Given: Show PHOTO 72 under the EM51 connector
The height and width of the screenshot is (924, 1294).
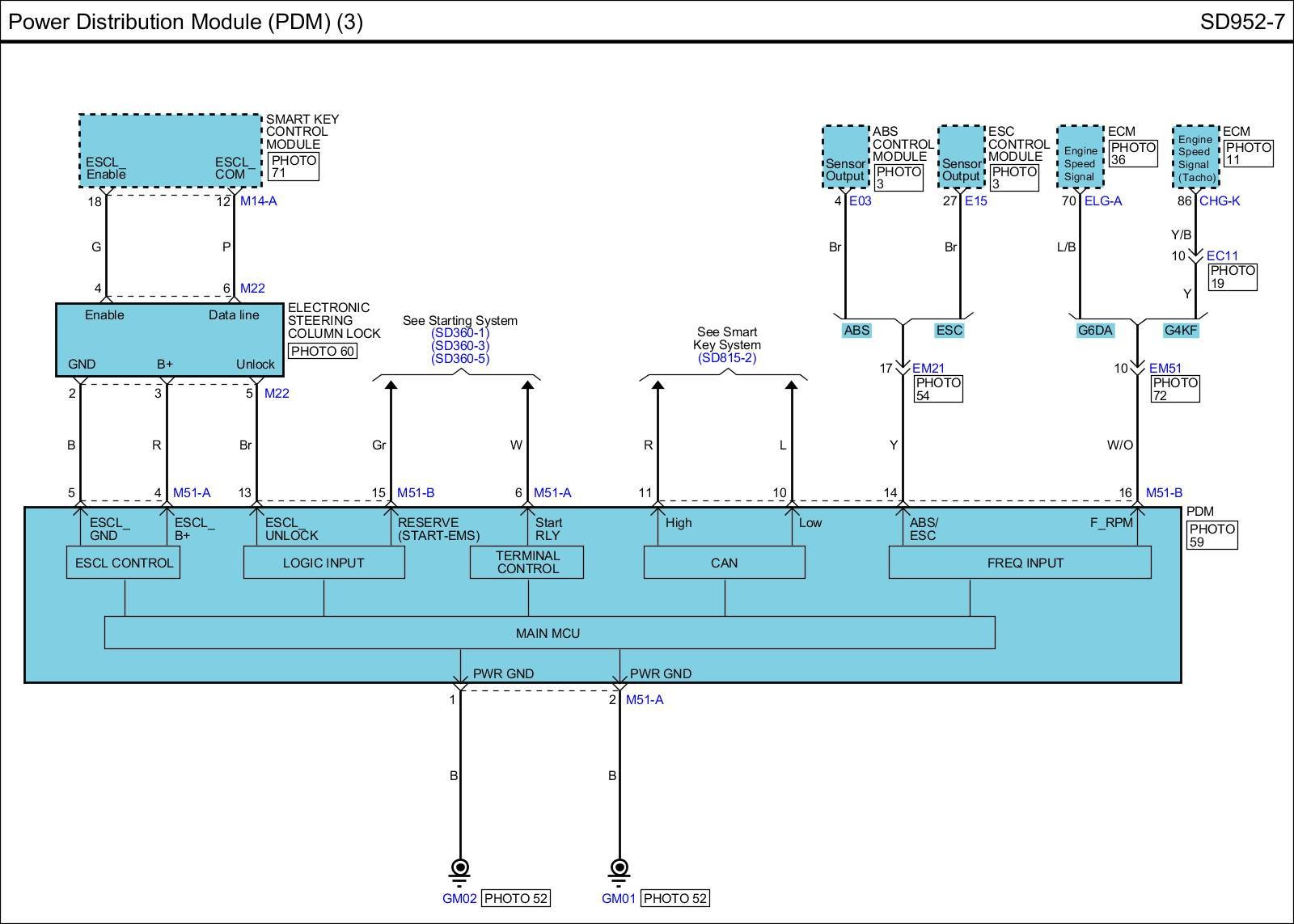Looking at the screenshot, I should click(1175, 389).
